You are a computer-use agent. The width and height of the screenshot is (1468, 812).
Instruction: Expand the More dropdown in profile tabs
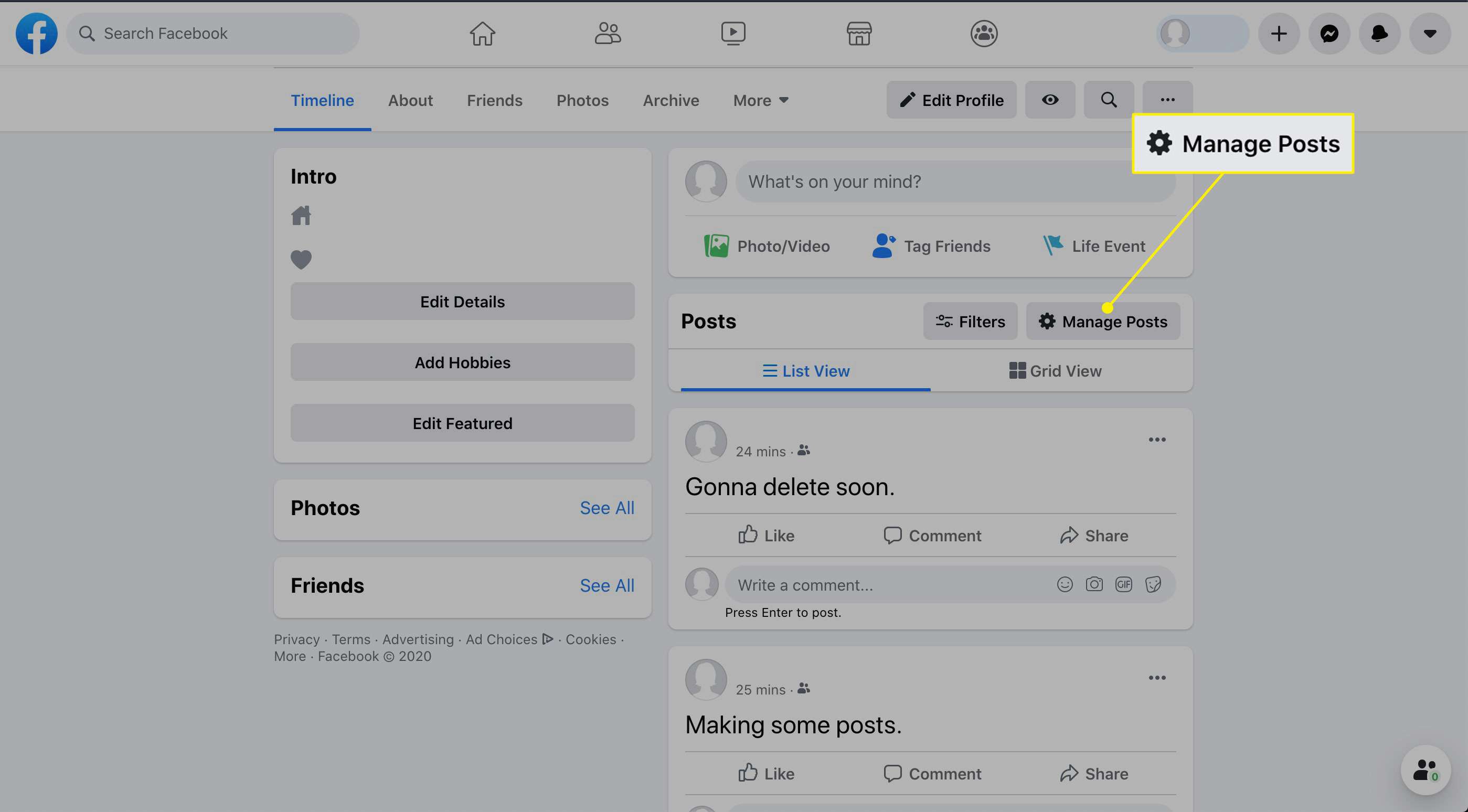760,99
